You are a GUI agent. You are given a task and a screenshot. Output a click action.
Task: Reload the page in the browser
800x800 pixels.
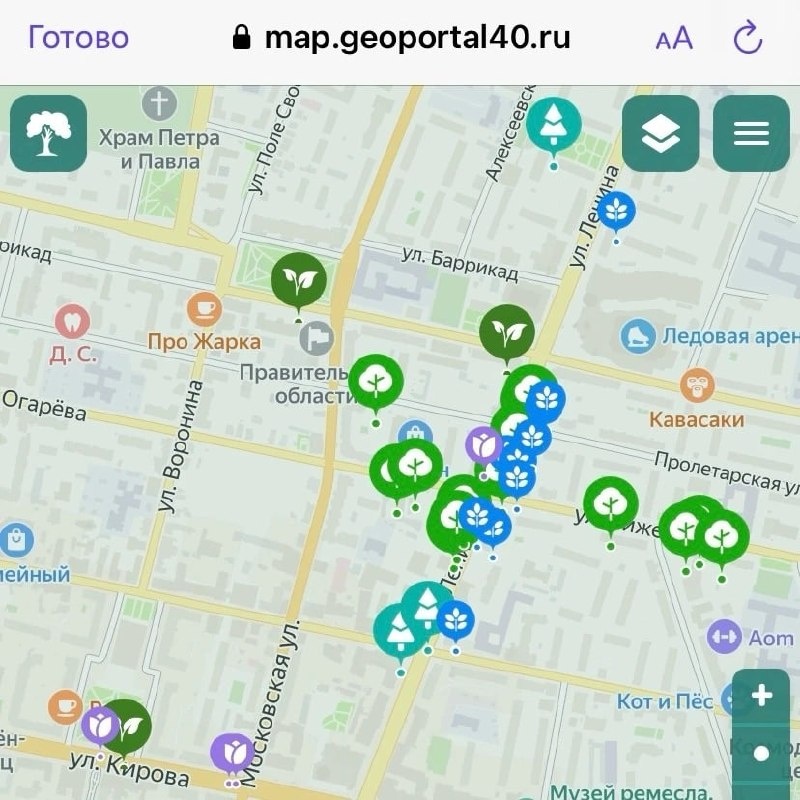click(747, 37)
